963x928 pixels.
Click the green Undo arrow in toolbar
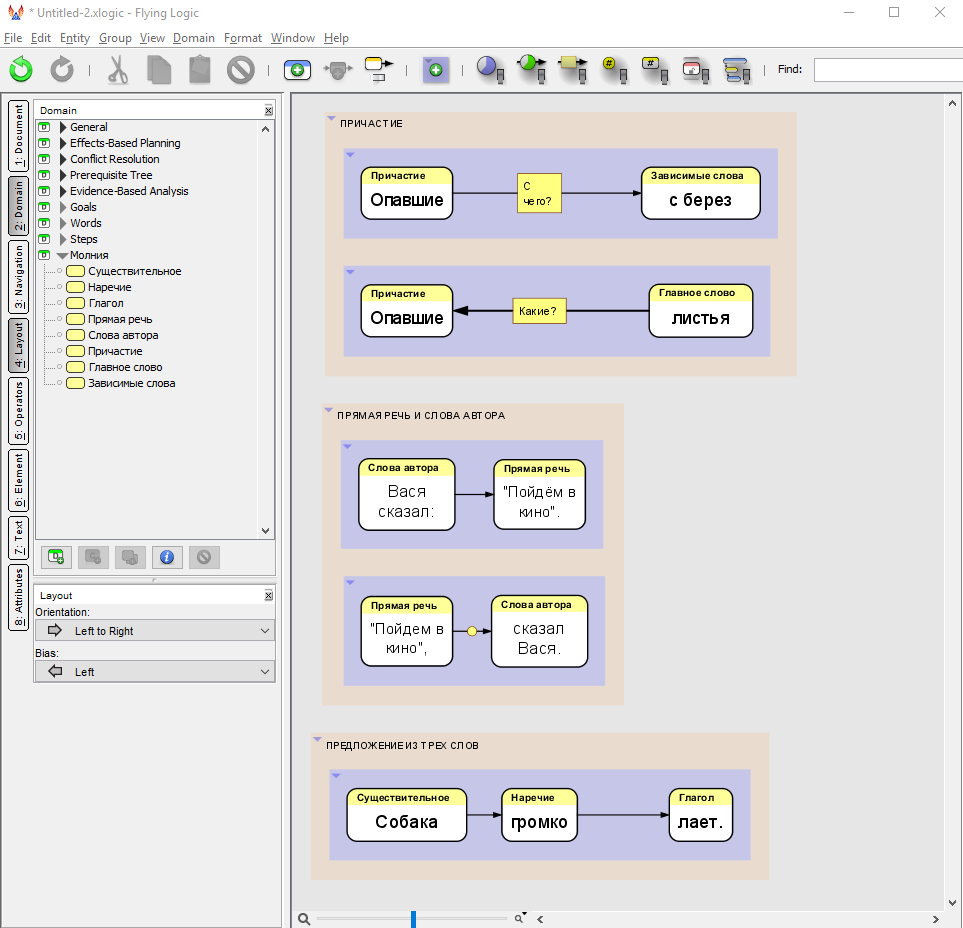(21, 69)
